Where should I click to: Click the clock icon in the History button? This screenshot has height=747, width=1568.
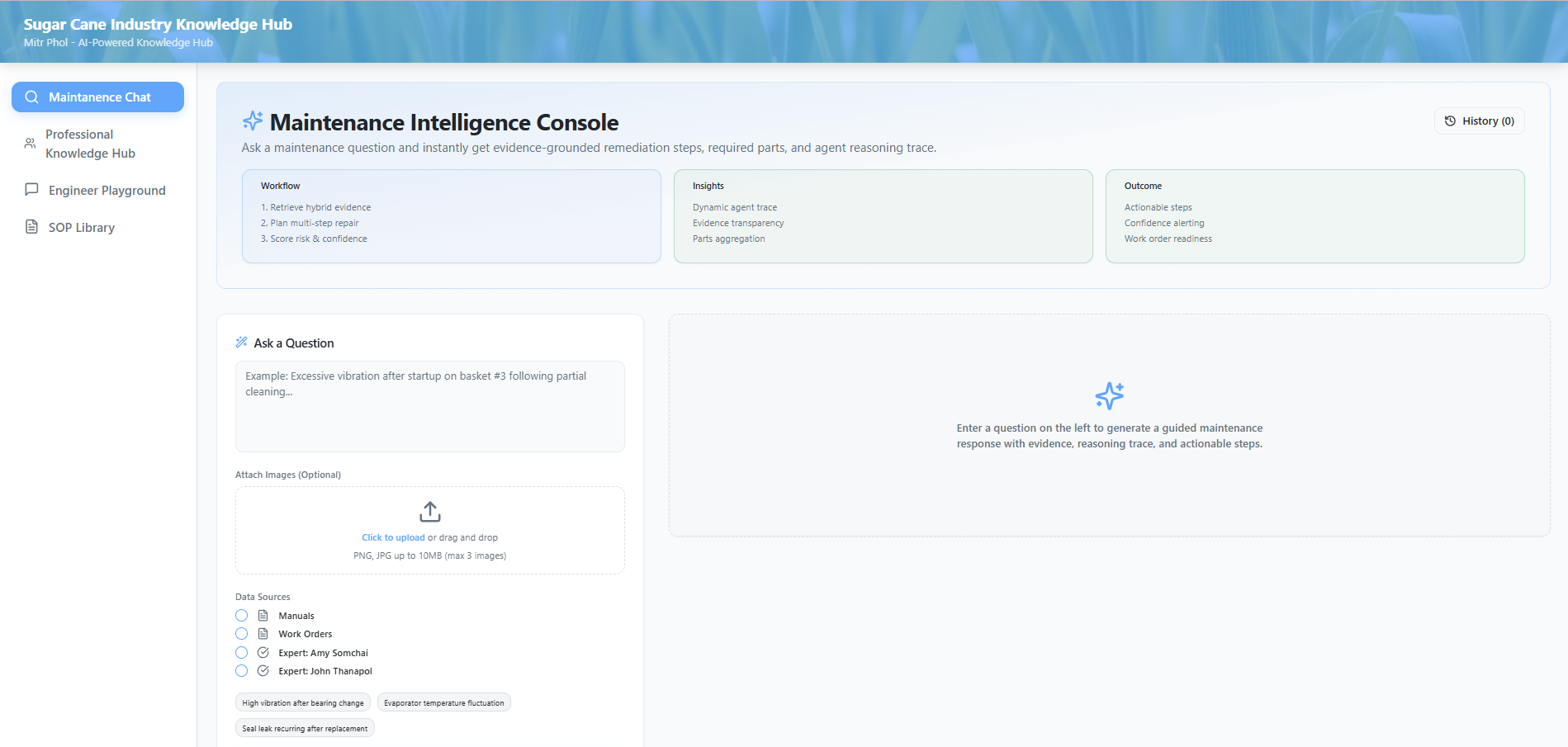1450,121
